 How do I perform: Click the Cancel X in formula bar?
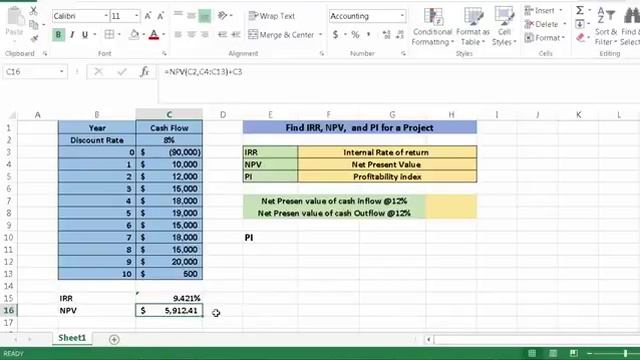point(98,72)
